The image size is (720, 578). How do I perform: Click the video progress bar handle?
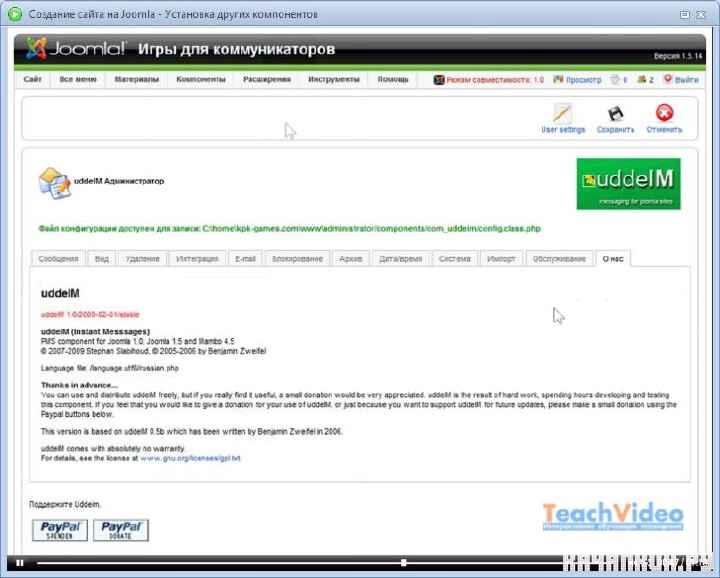coord(403,563)
